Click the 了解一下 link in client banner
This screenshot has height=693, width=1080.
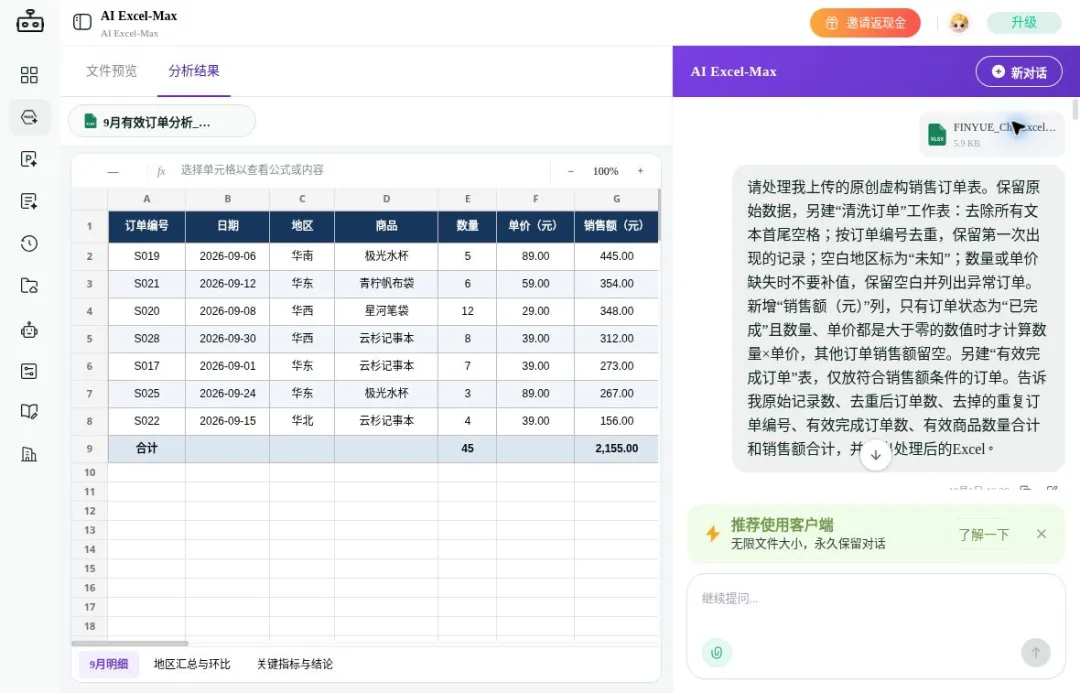(x=984, y=535)
